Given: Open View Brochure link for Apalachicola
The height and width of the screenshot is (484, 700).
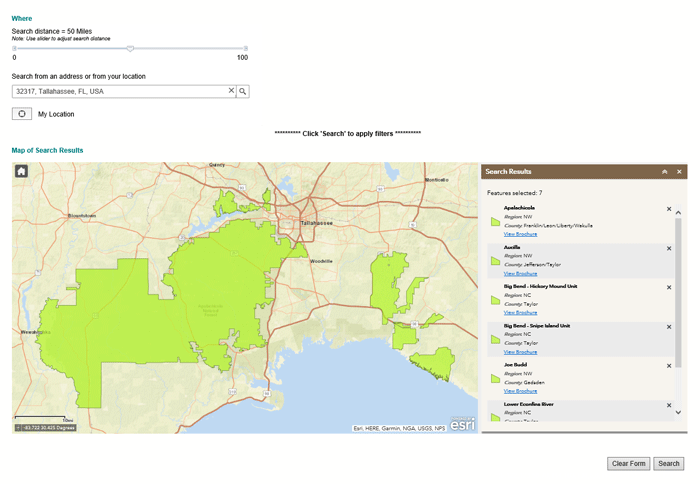Looking at the screenshot, I should click(x=520, y=234).
